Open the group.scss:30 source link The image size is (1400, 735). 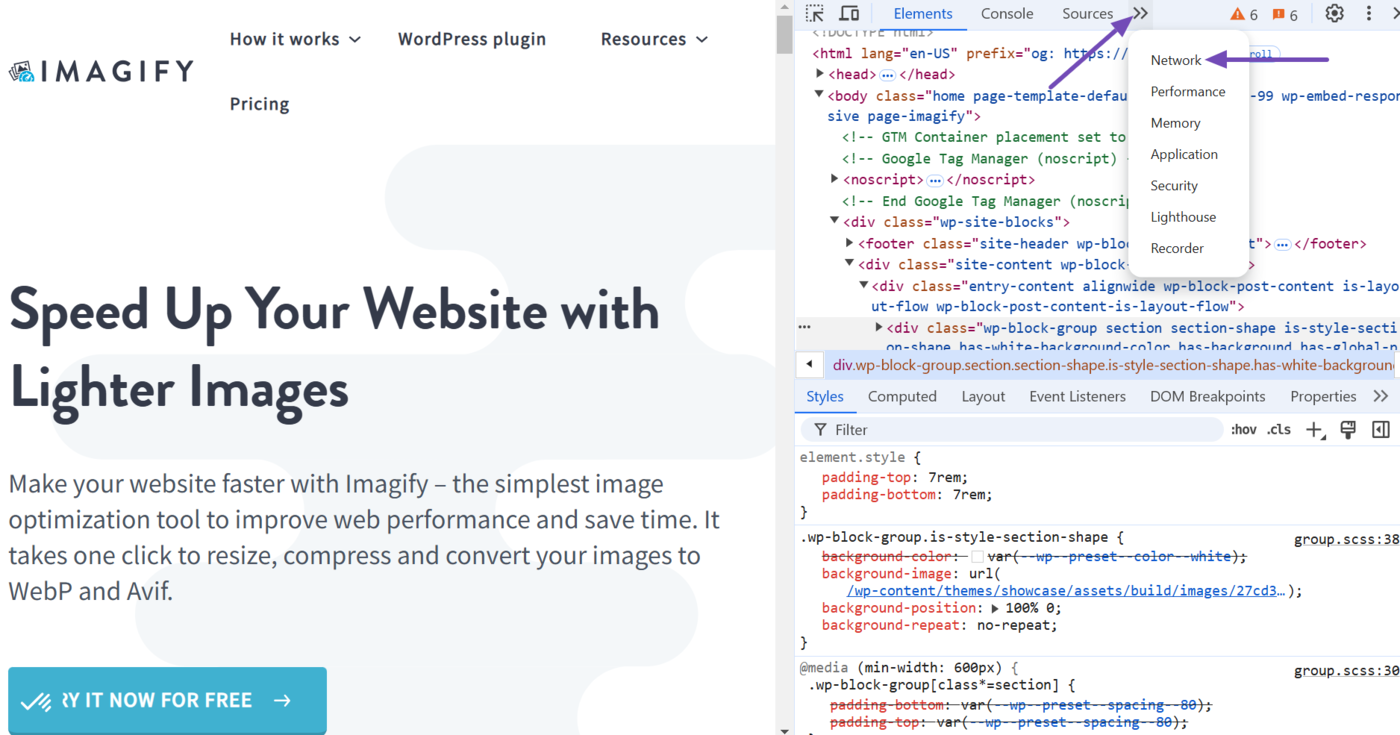(1346, 671)
